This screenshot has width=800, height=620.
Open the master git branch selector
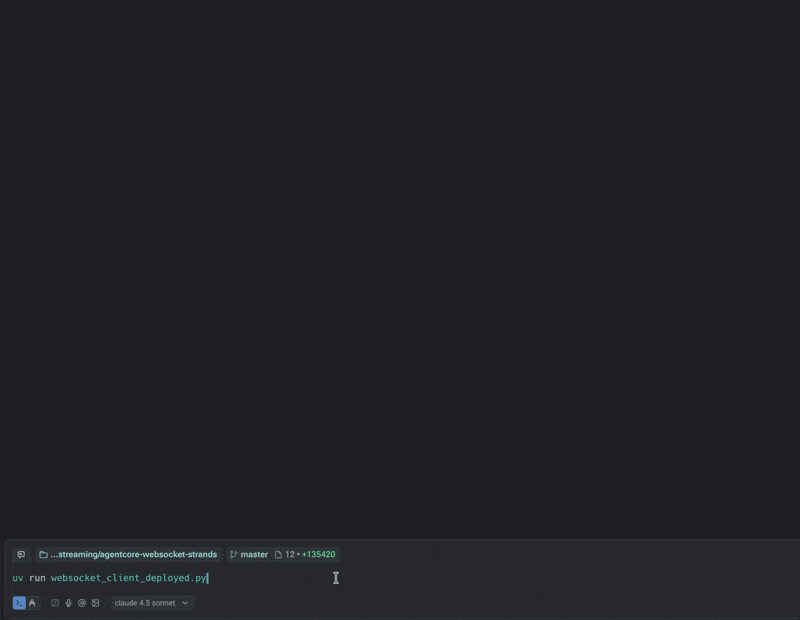pos(249,554)
